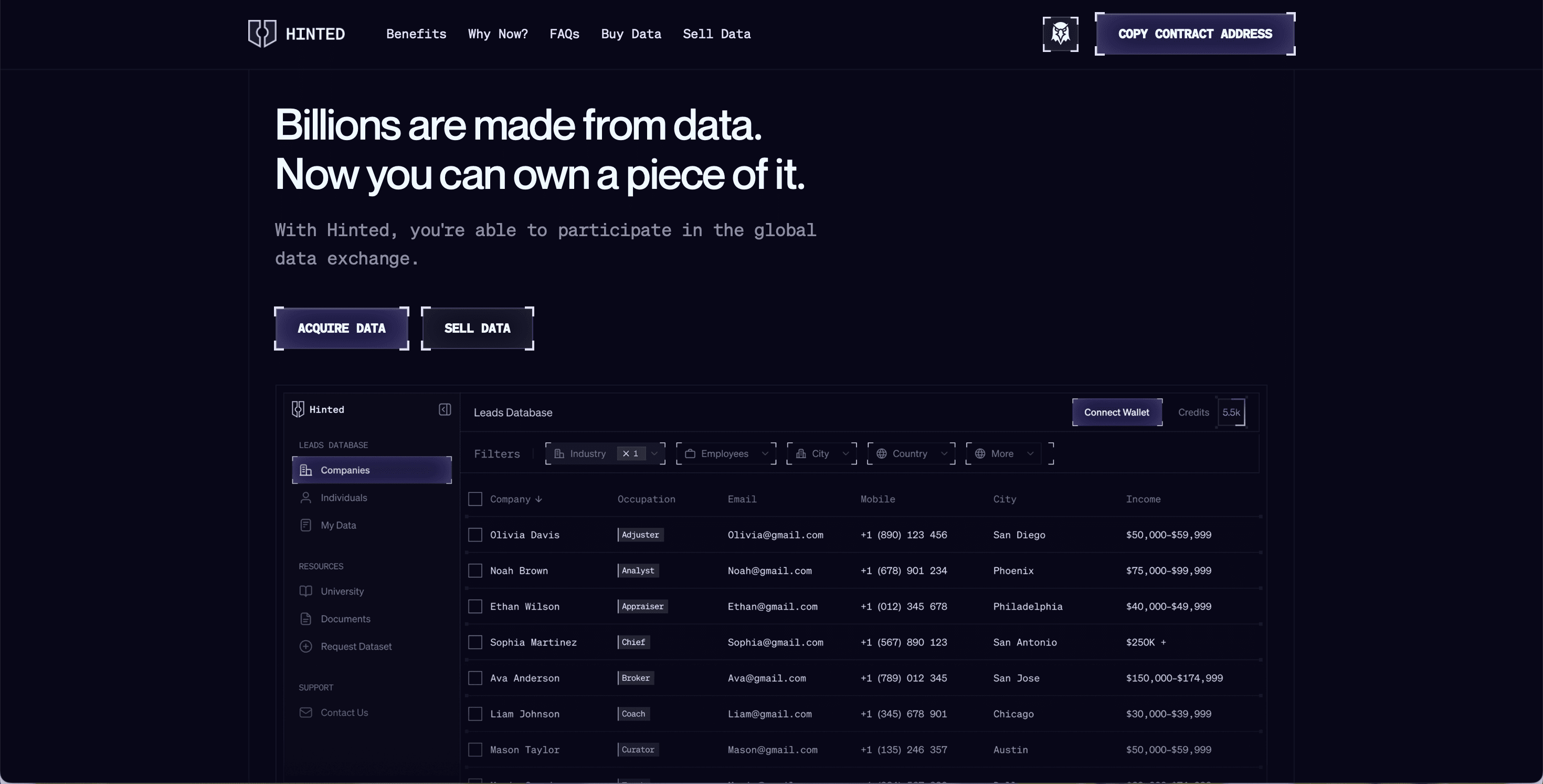
Task: Click the Acquire Data button
Action: pyautogui.click(x=342, y=328)
